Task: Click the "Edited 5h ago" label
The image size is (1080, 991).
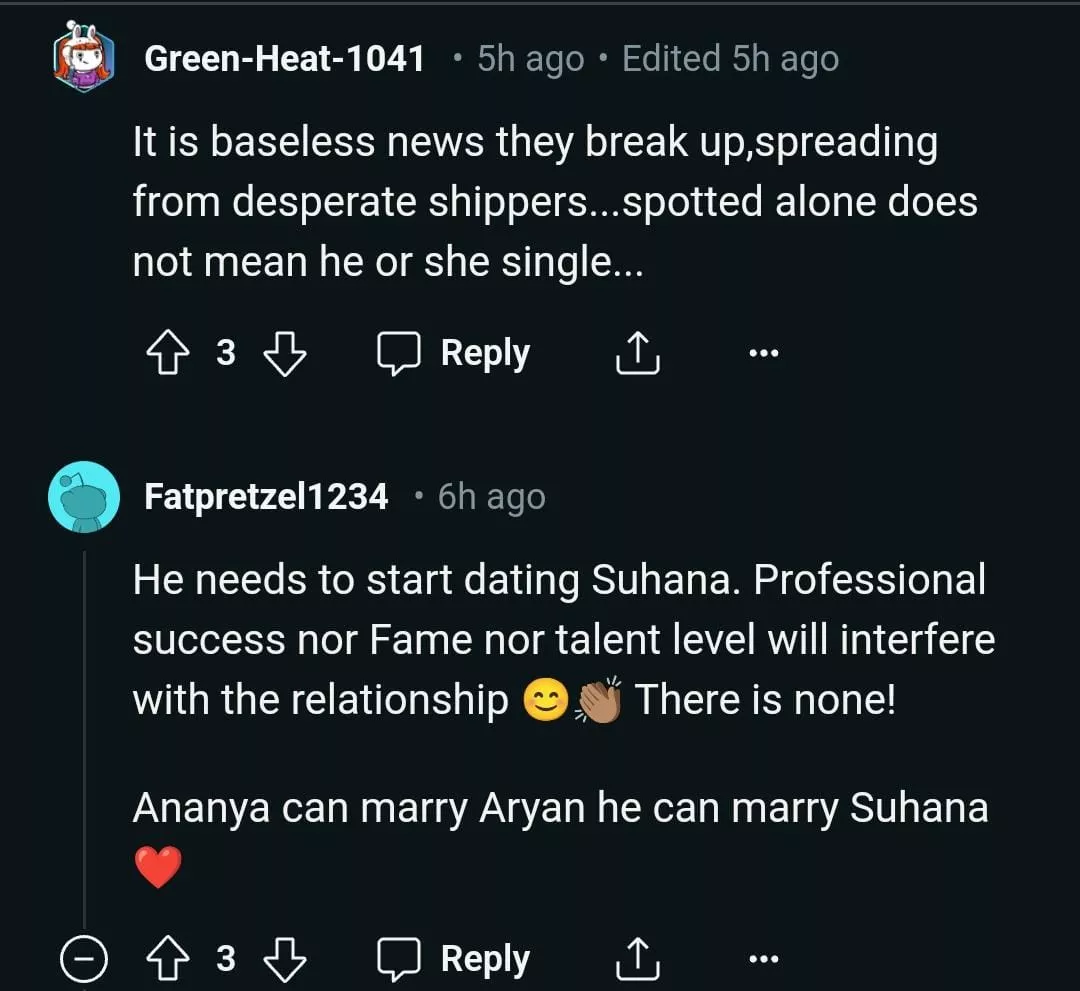Action: 730,59
